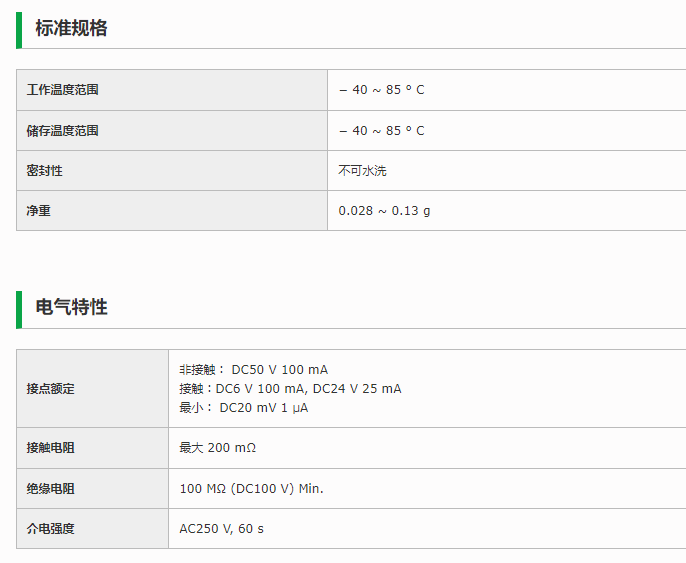Click the green bar beside 电气特性
Viewport: 686px width, 563px height.
(18, 309)
